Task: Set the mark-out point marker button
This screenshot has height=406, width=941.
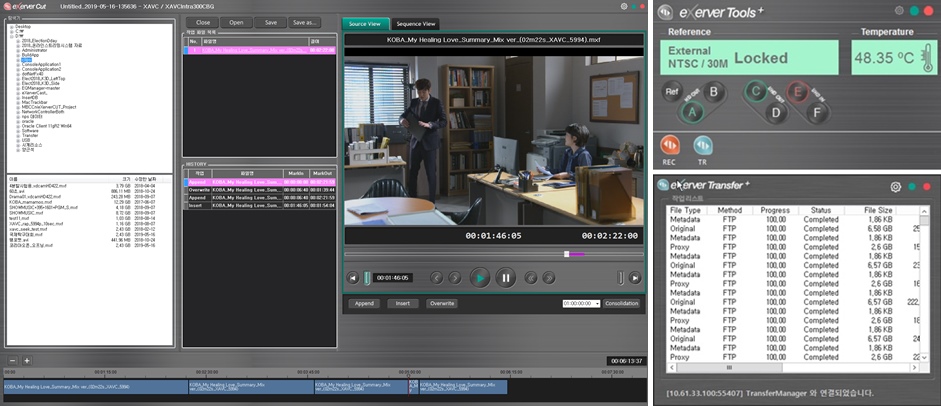Action: pyautogui.click(x=621, y=278)
